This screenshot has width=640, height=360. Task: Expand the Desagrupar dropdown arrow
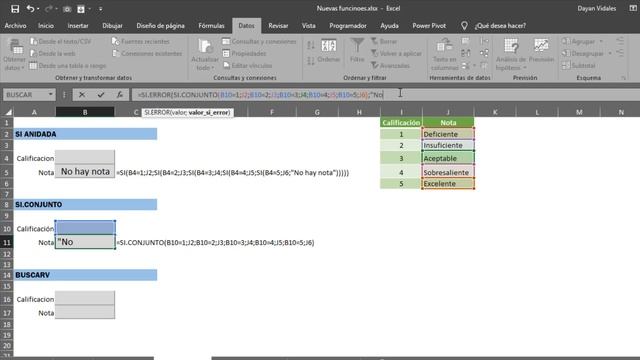(610, 53)
